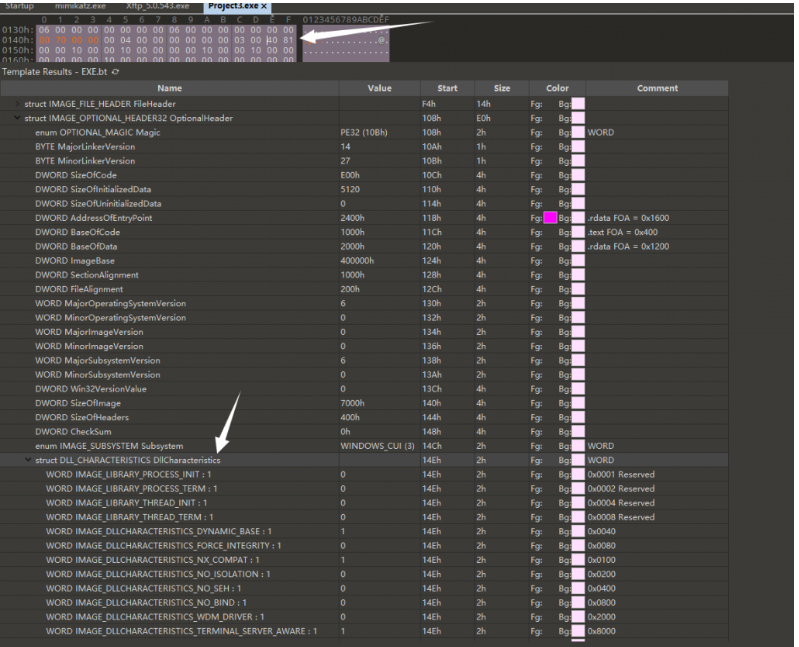Image resolution: width=799 pixels, height=647 pixels.
Task: Click the Color column header
Action: (x=557, y=88)
